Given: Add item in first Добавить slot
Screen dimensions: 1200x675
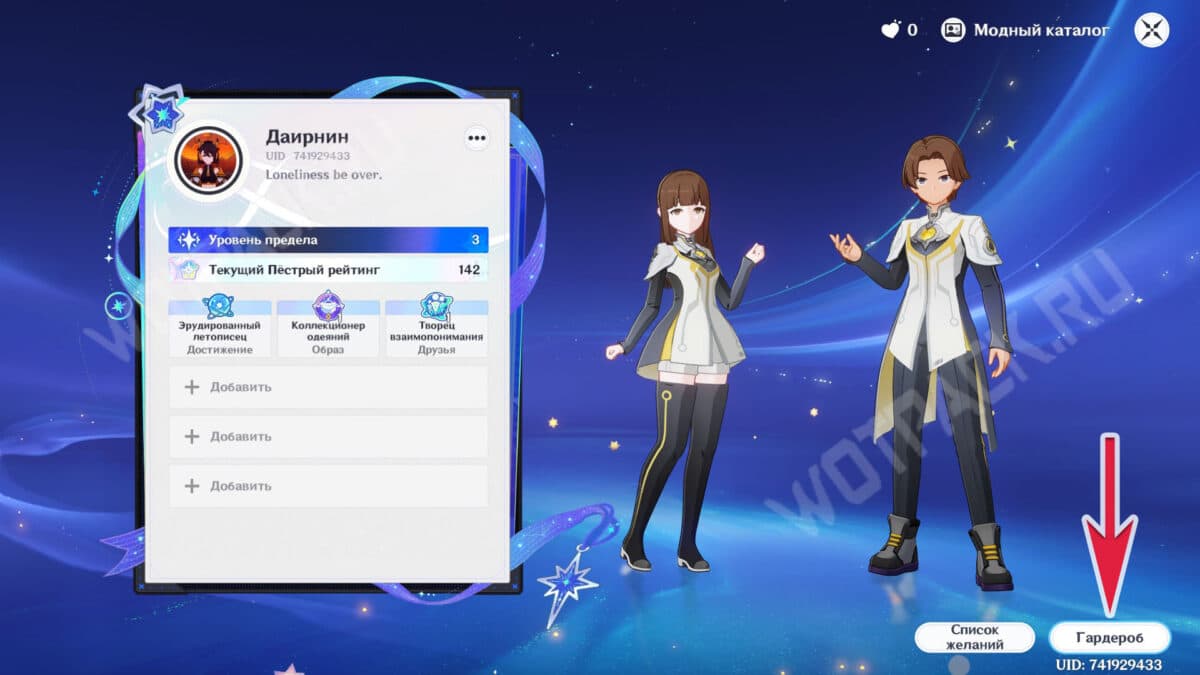Looking at the screenshot, I should [x=328, y=387].
